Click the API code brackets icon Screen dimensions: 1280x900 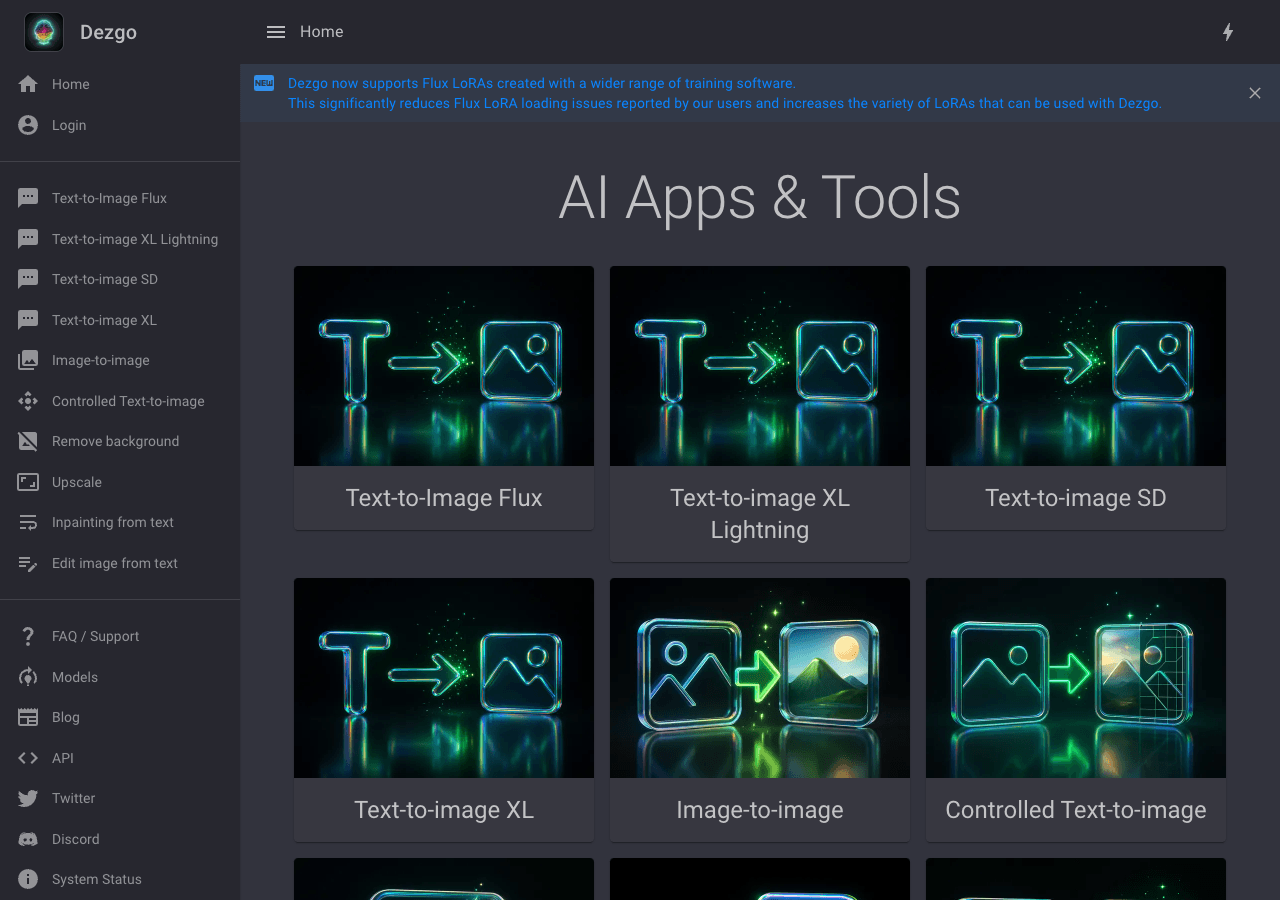point(28,758)
